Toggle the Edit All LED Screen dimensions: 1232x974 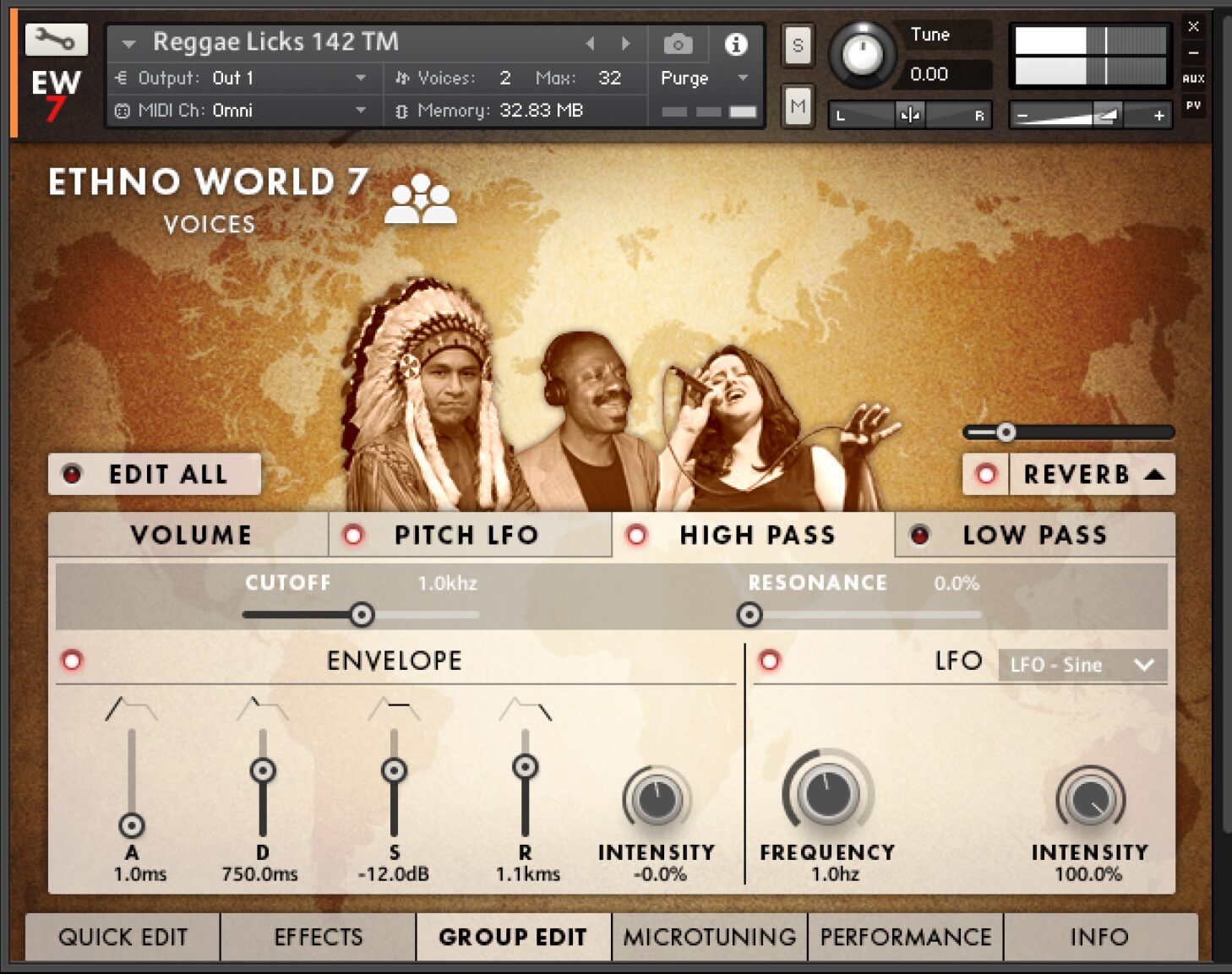click(x=73, y=474)
